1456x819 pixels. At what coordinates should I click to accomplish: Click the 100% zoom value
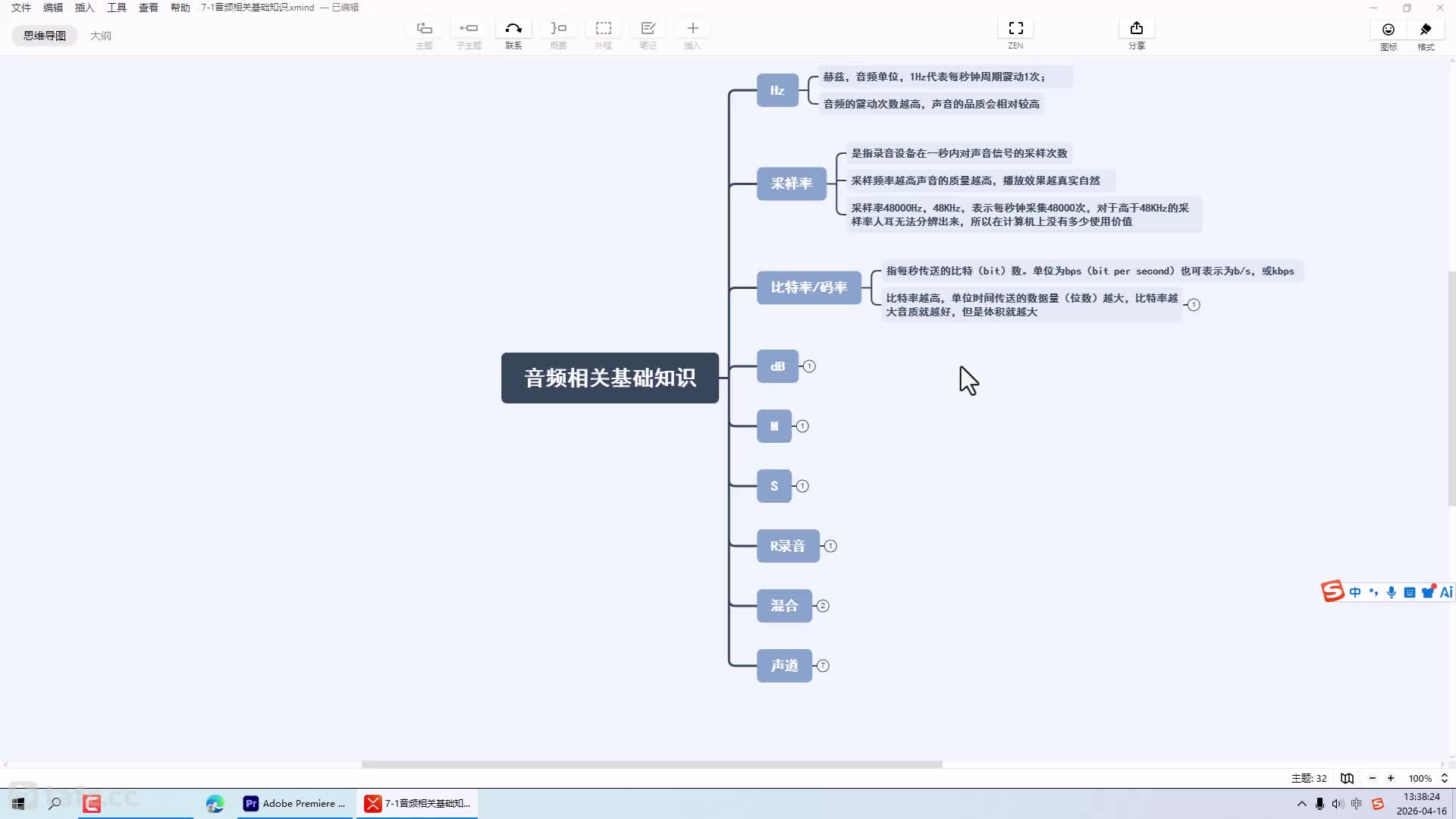[1420, 778]
